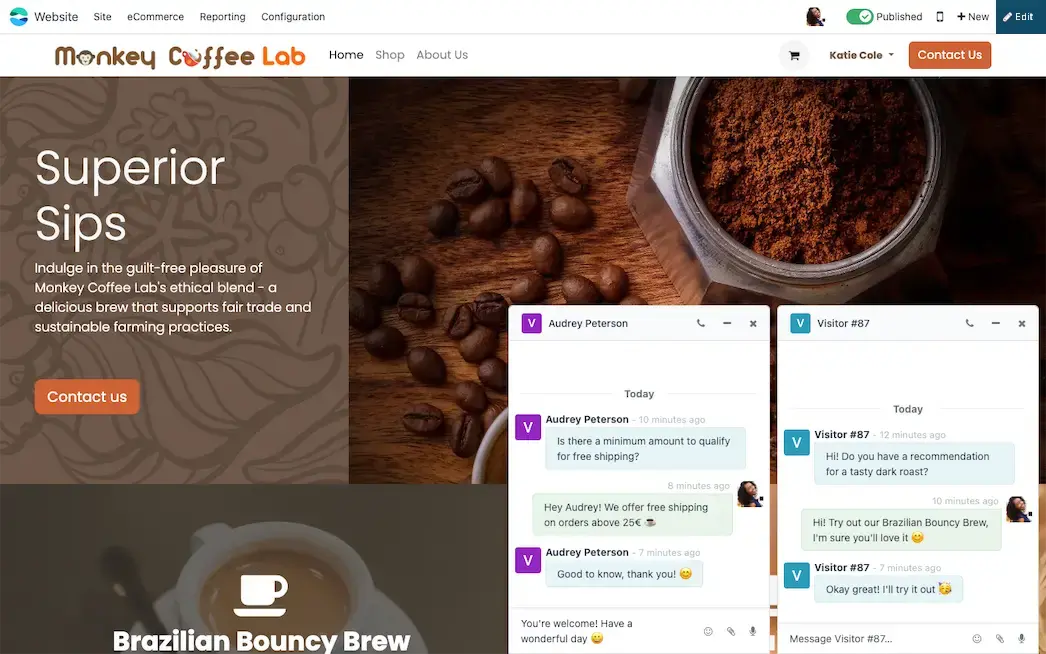Record voice message in Audrey Peterson chat
Screen dimensions: 1046x654
click(x=752, y=631)
